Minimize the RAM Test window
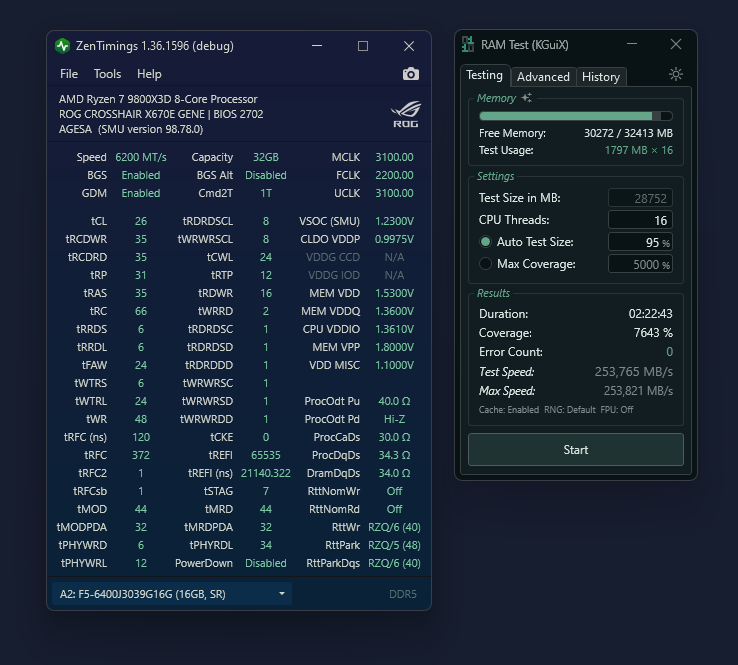 click(x=632, y=44)
